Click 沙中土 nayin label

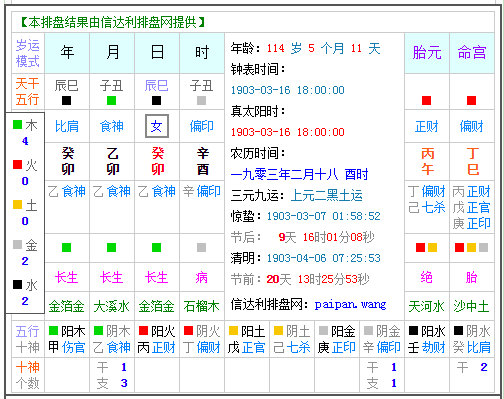click(x=471, y=306)
